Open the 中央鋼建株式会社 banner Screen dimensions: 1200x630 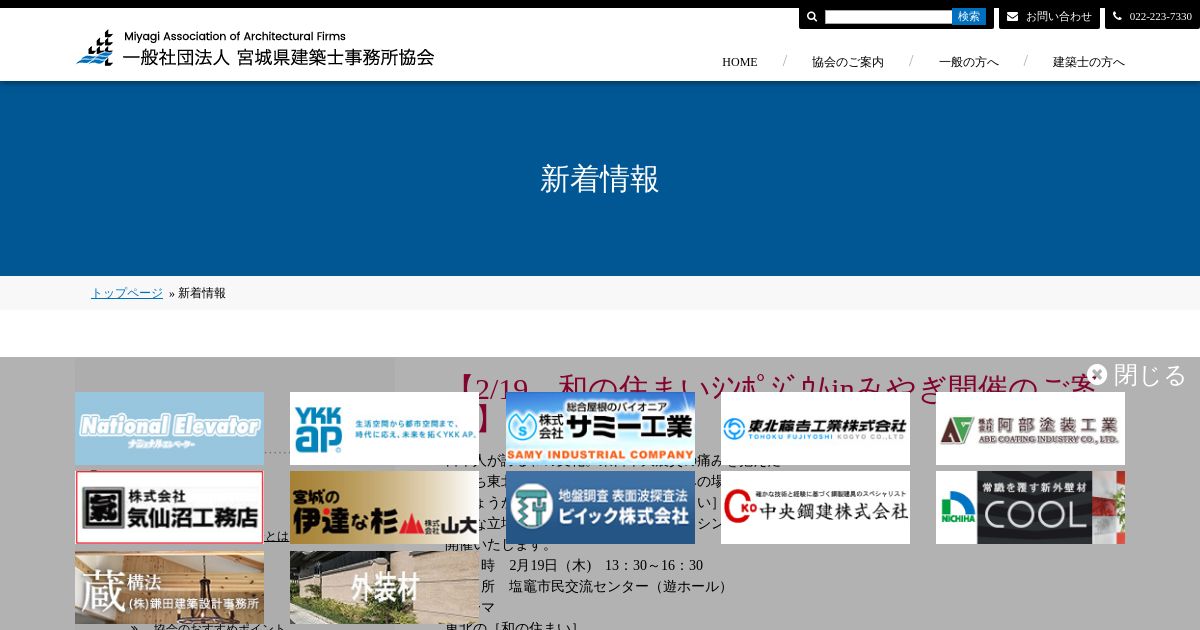815,507
